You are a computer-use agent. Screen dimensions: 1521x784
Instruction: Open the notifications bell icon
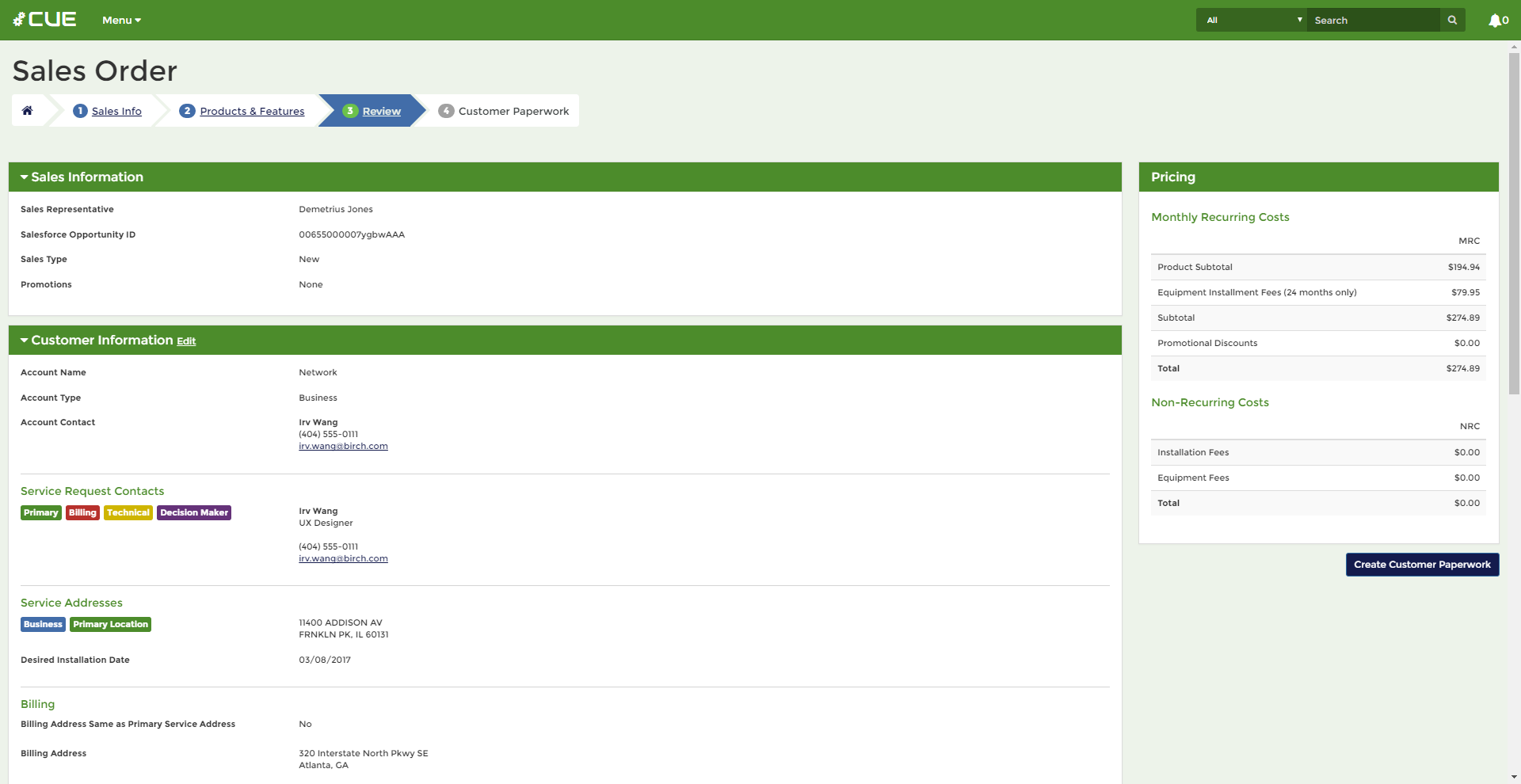[x=1494, y=21]
